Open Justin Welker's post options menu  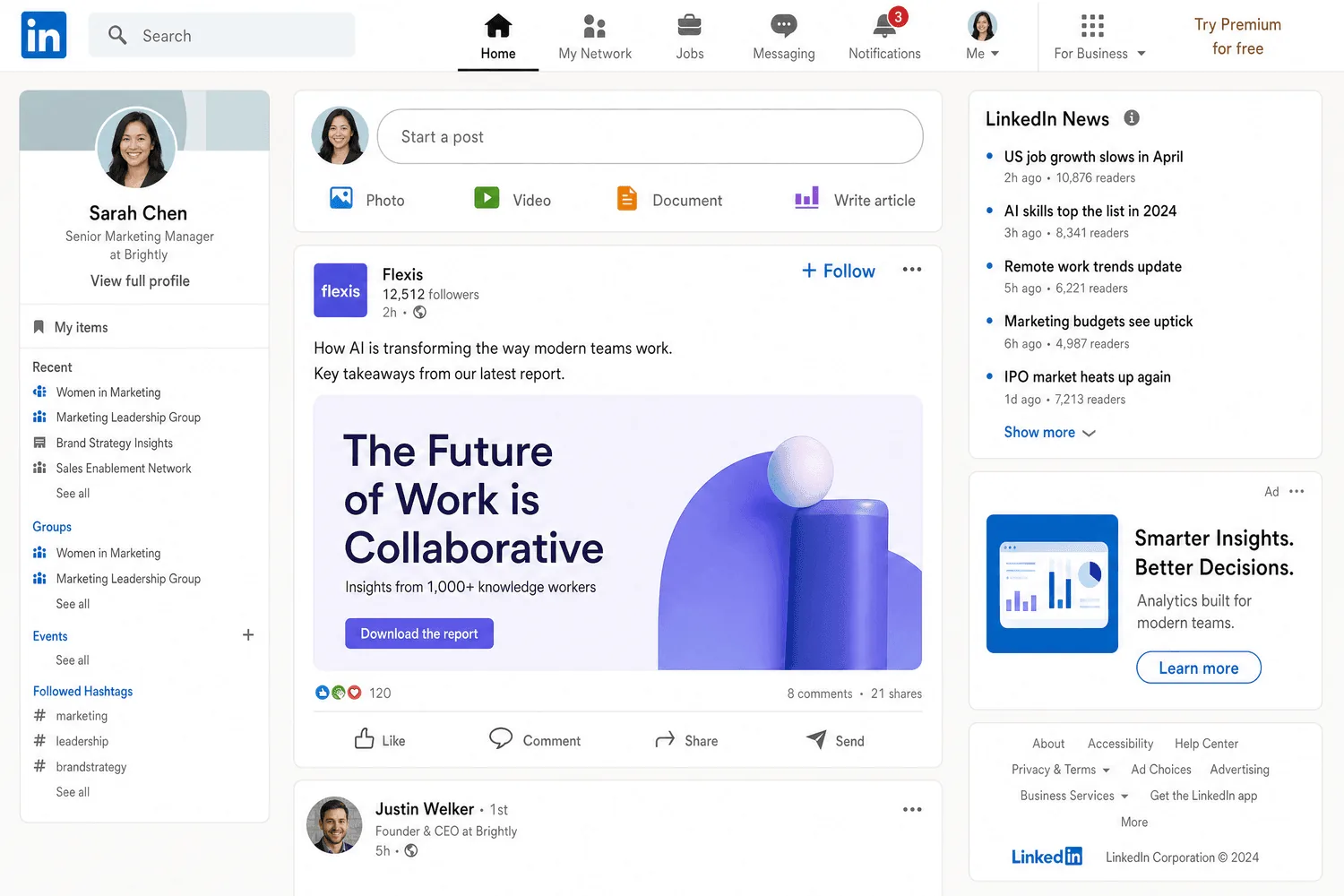point(912,810)
